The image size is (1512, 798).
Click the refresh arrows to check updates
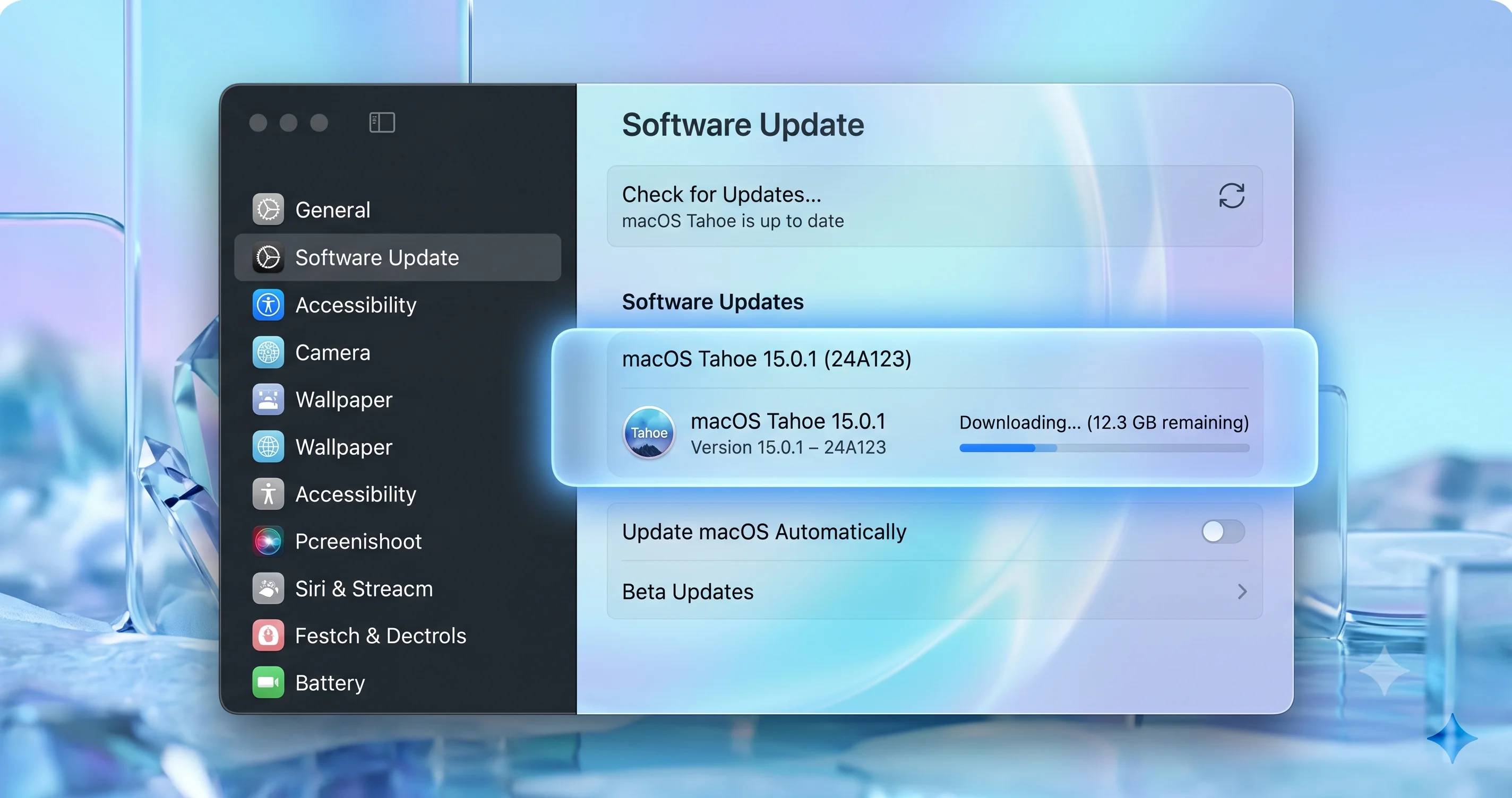tap(1232, 196)
